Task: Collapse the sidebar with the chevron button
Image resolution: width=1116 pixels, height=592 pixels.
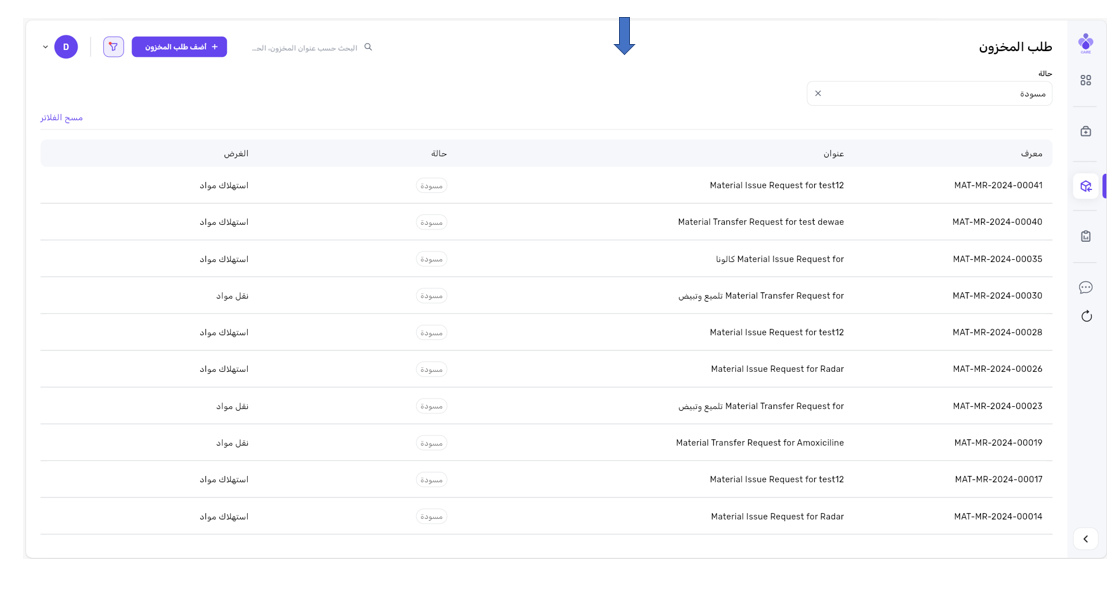Action: [x=1085, y=539]
